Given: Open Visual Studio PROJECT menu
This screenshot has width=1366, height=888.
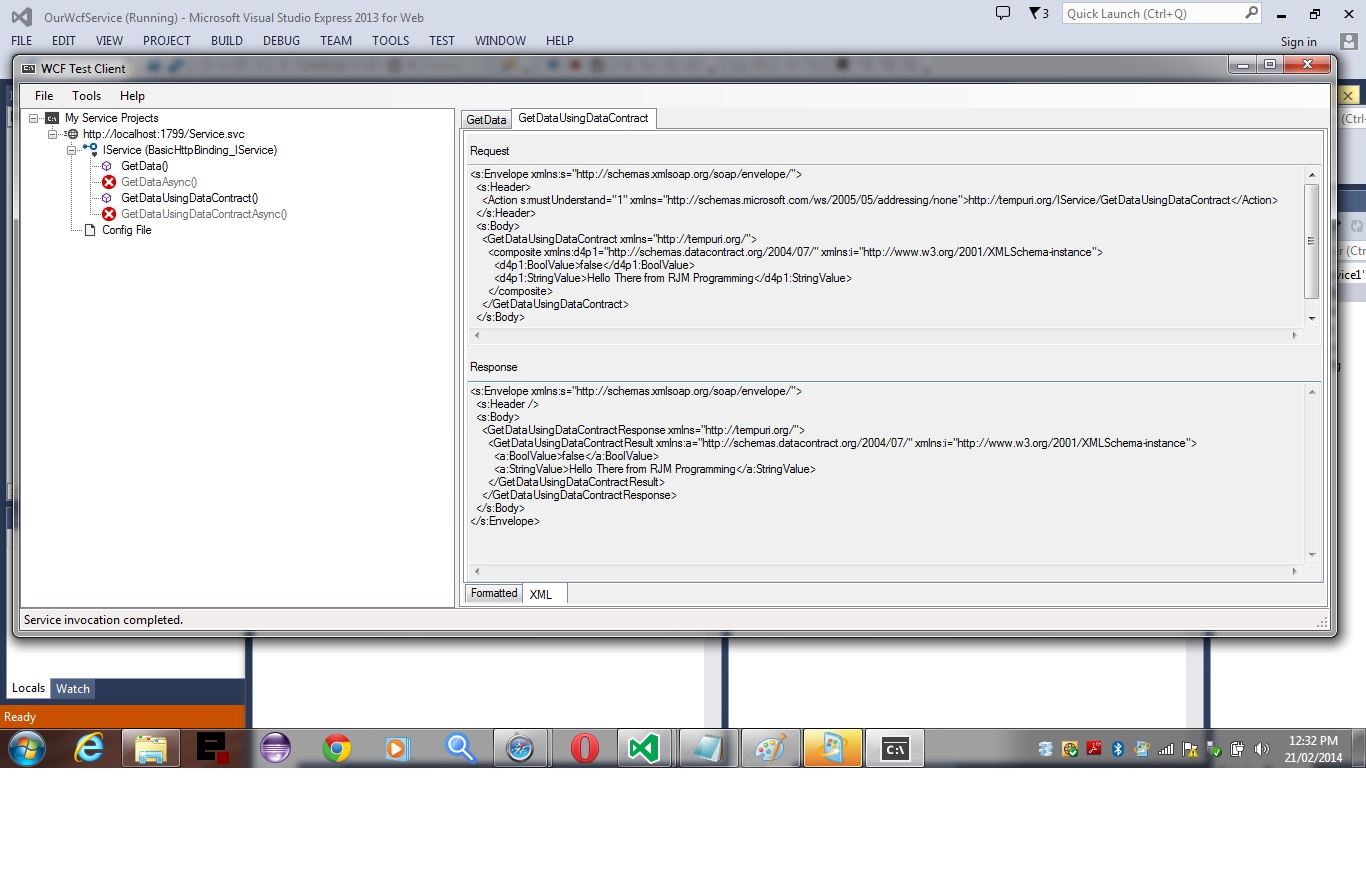Looking at the screenshot, I should coord(167,41).
